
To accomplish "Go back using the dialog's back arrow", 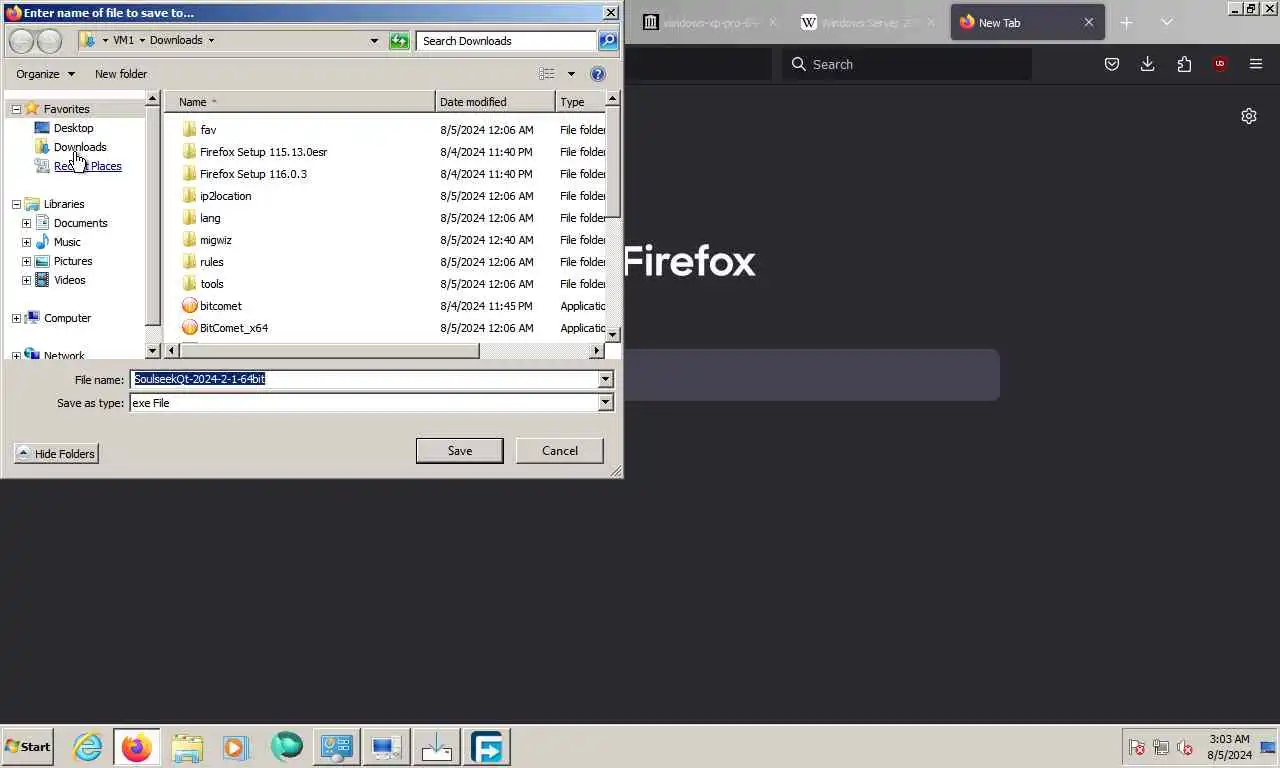I will 21,41.
